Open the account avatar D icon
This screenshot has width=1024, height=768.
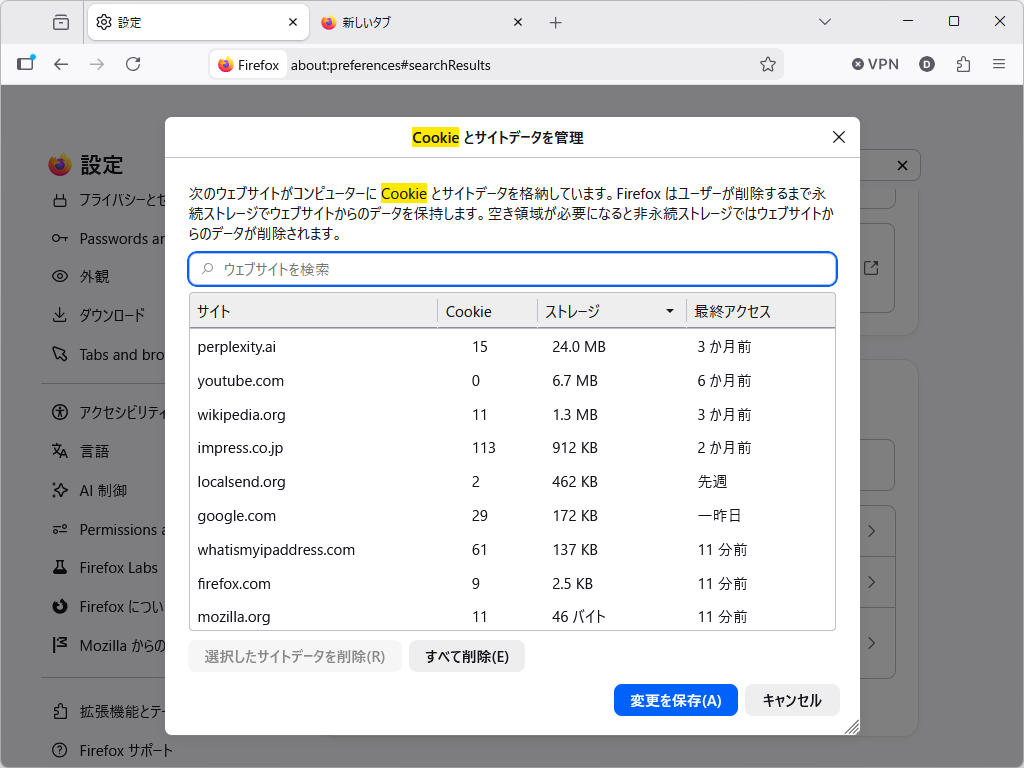[x=927, y=64]
